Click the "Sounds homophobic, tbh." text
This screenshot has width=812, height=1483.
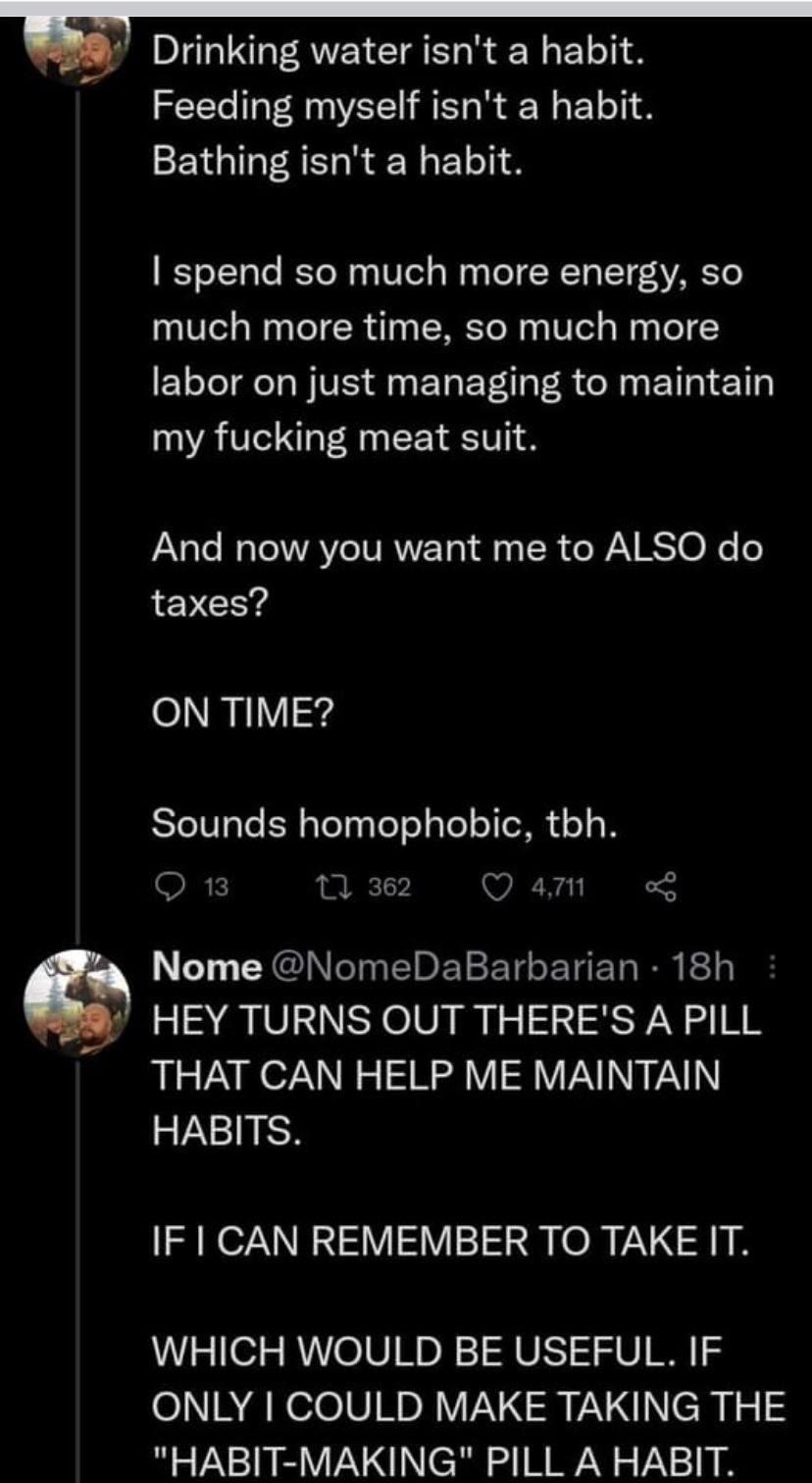click(383, 826)
